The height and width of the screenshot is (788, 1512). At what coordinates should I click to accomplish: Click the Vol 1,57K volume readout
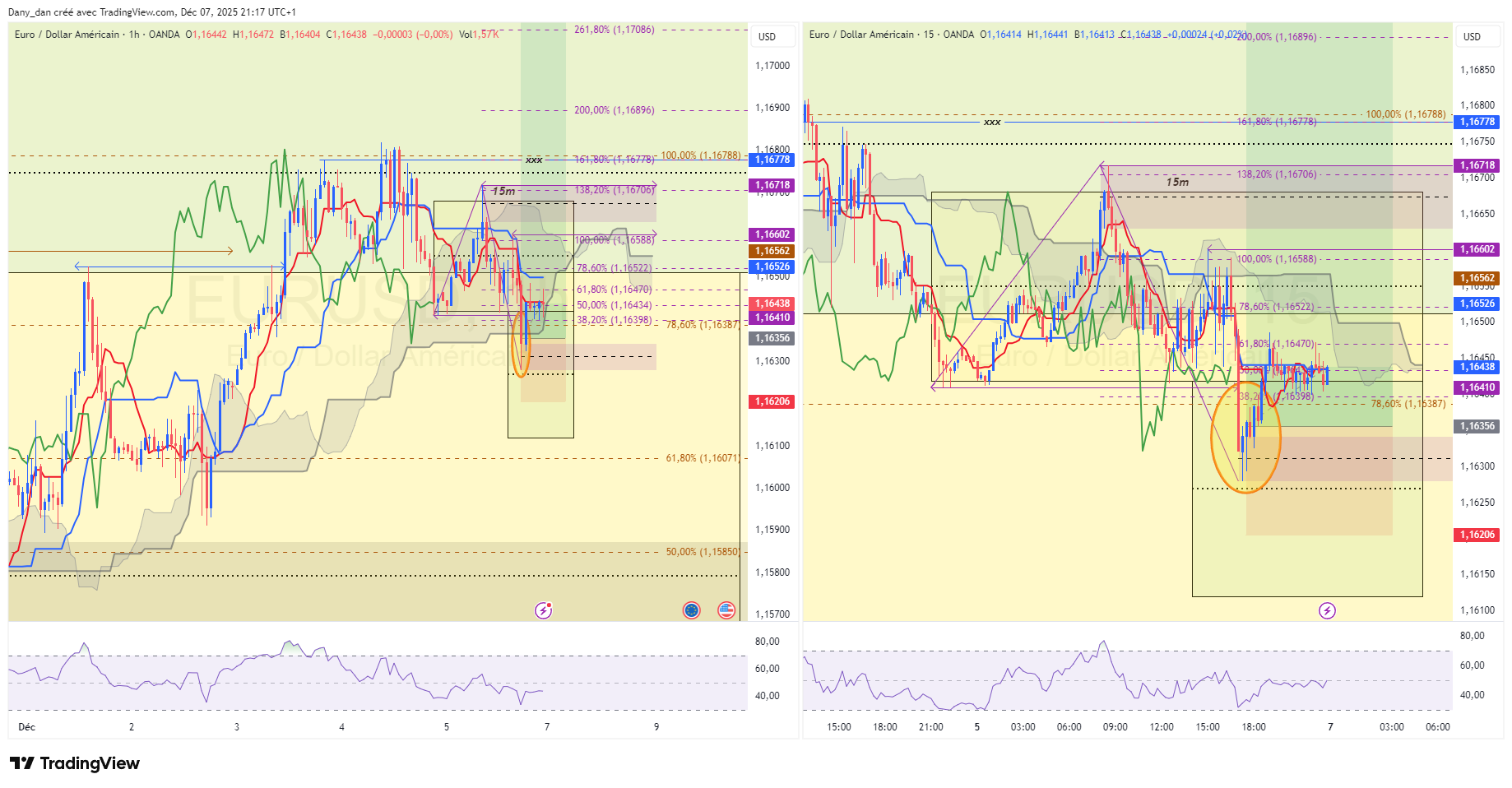click(x=479, y=35)
